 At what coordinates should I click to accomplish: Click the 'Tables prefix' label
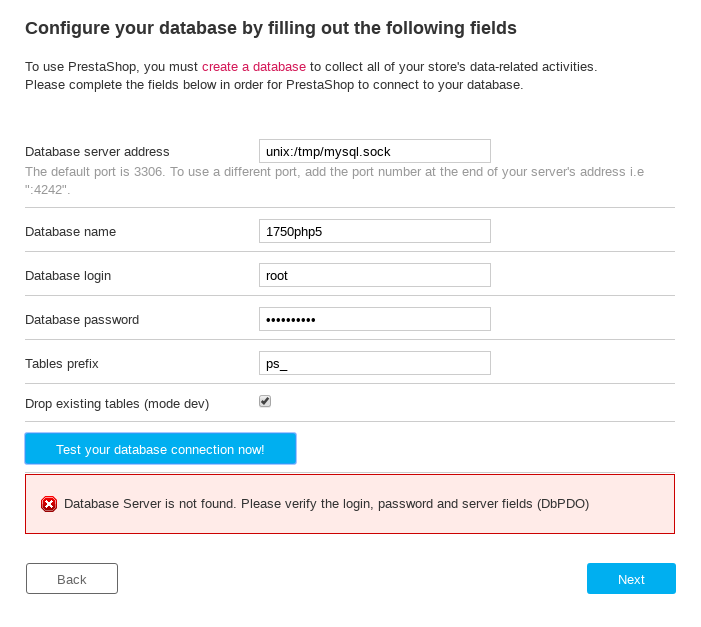(62, 364)
